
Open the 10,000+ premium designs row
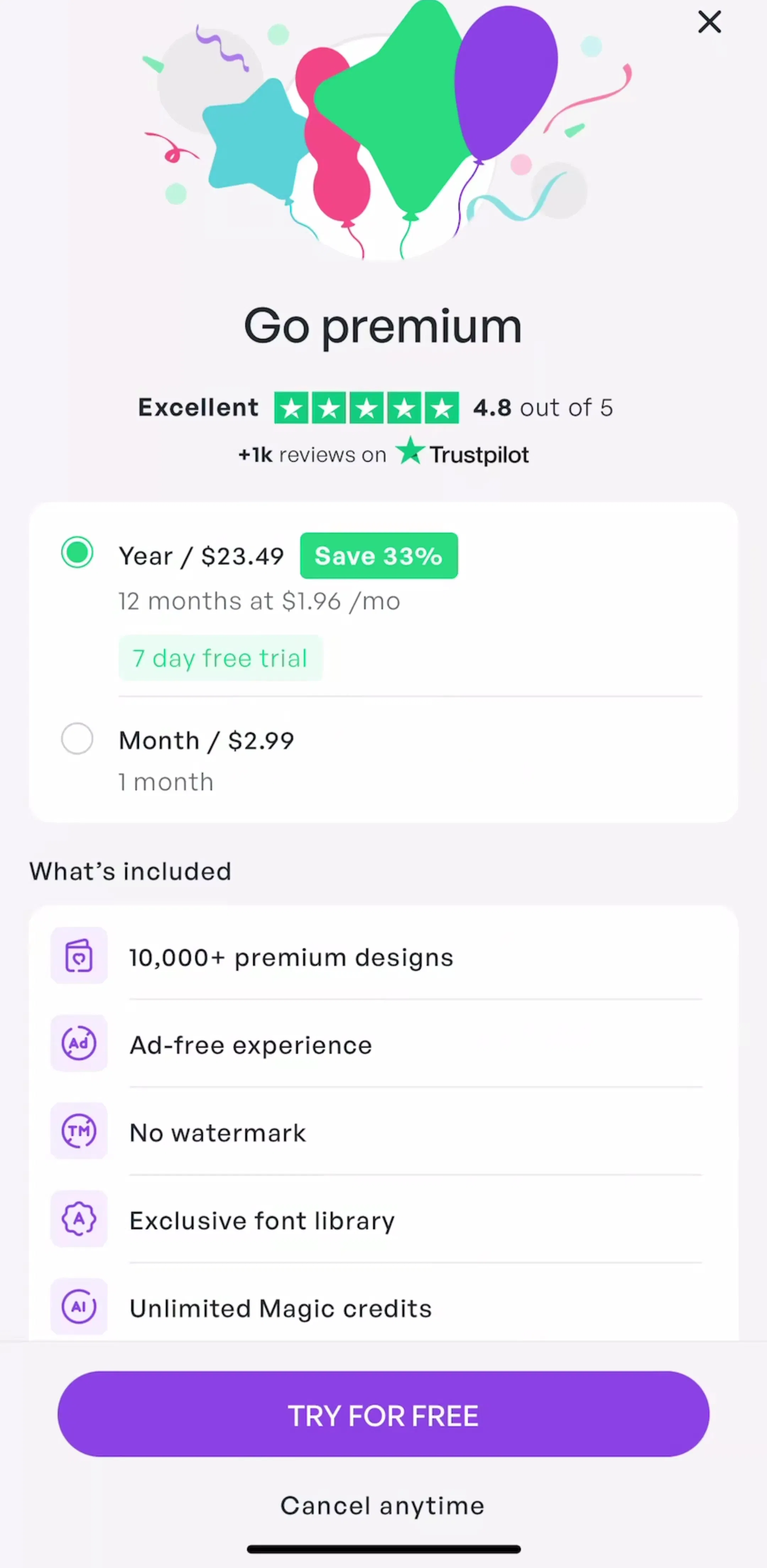pos(383,956)
